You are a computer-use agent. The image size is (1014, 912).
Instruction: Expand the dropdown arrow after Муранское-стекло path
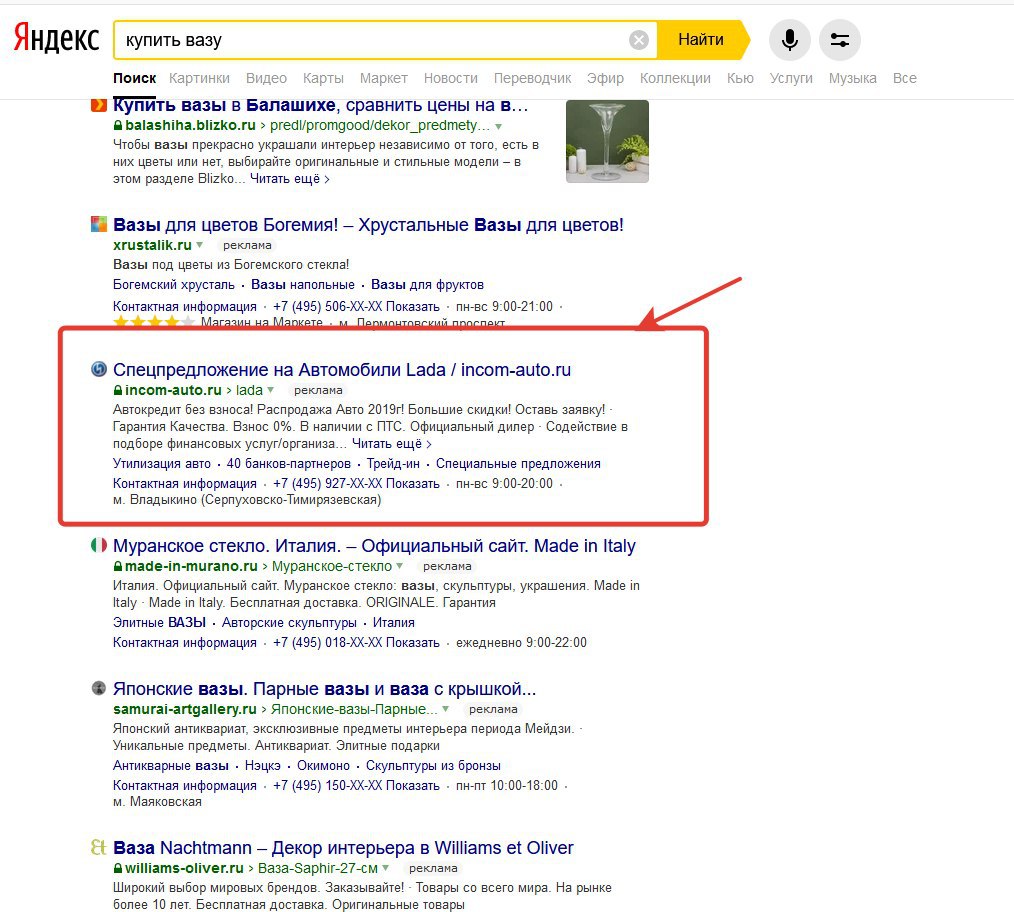point(400,566)
